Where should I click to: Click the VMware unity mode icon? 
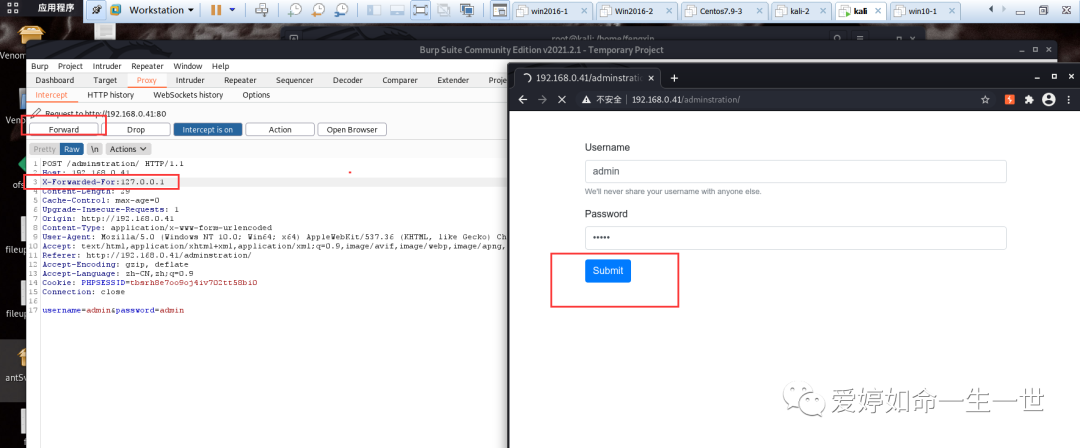(x=444, y=10)
